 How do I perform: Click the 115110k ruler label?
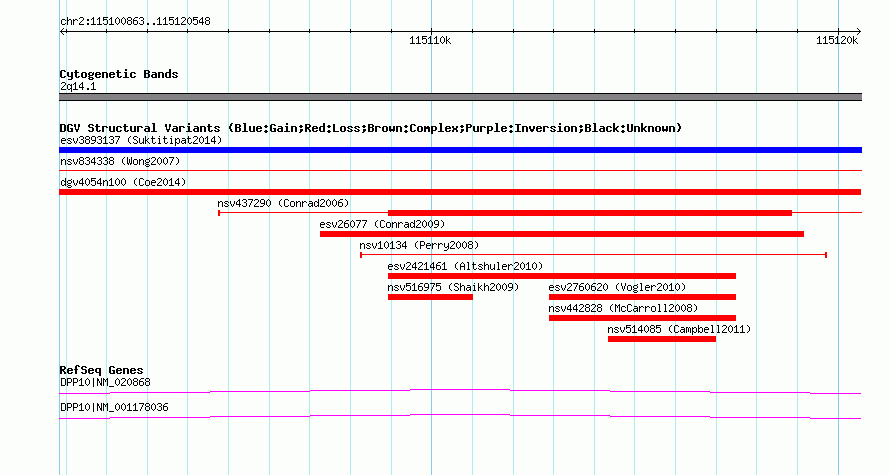pyautogui.click(x=430, y=40)
